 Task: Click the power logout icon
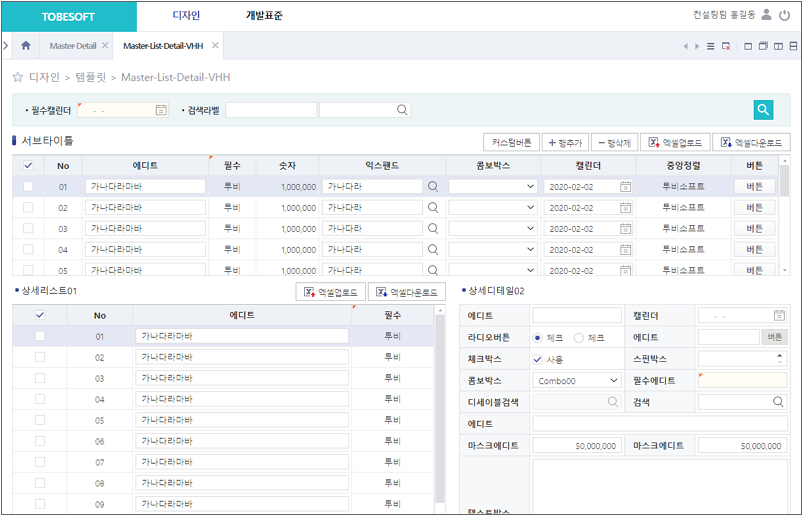[x=783, y=15]
